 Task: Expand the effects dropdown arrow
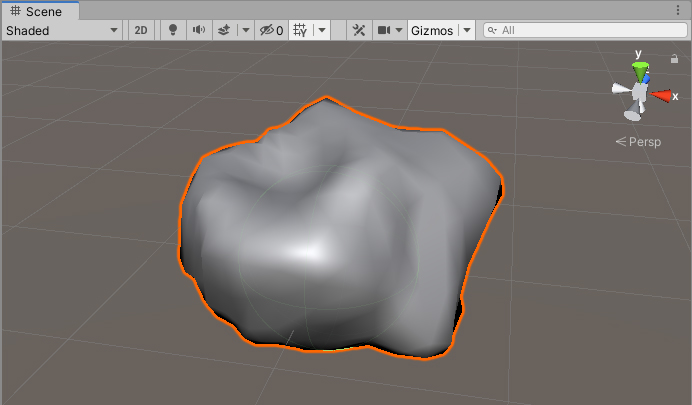point(246,30)
